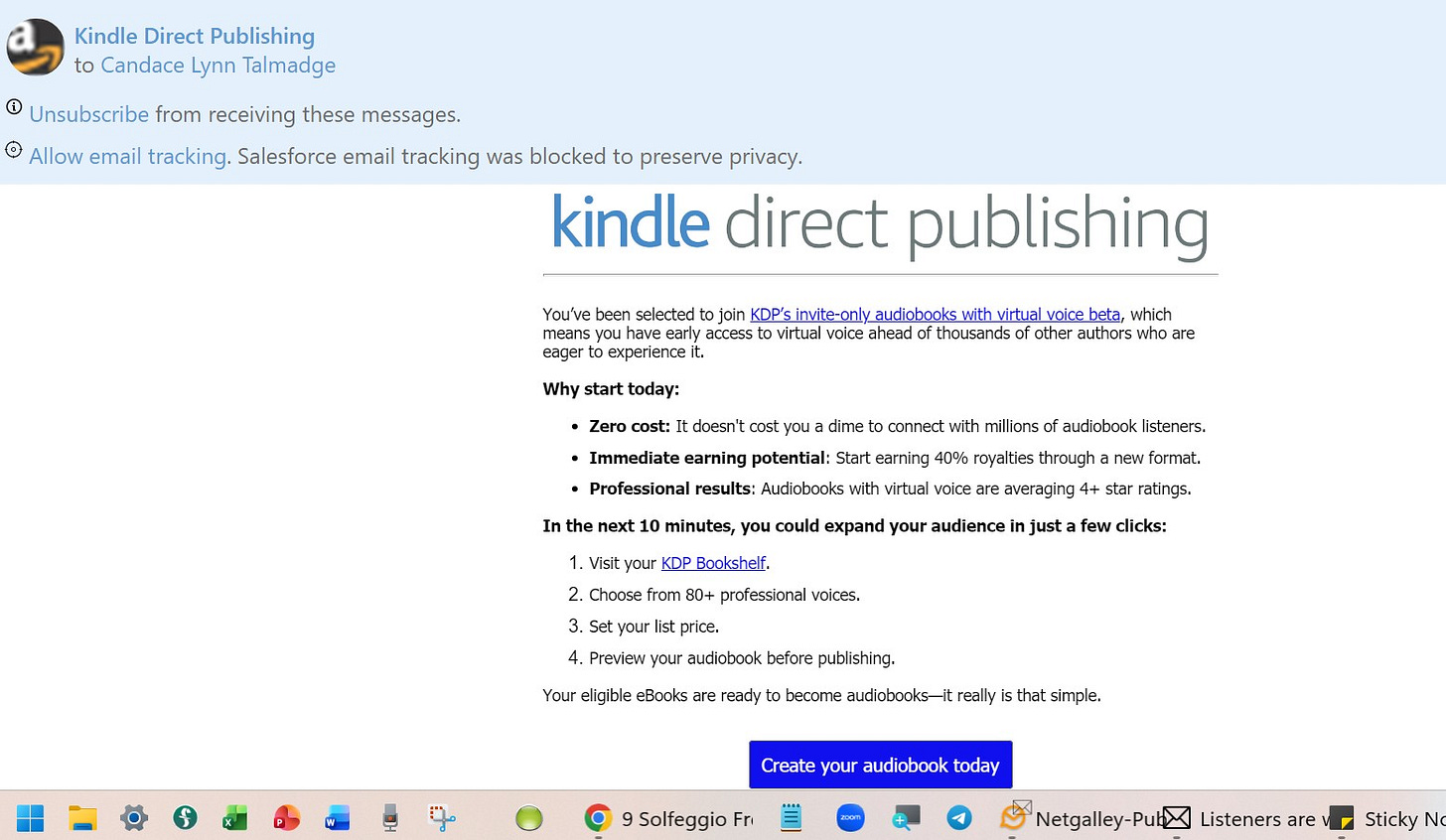1446x840 pixels.
Task: Switch to Chrome window 9 Solfeggio
Action: pos(669,818)
